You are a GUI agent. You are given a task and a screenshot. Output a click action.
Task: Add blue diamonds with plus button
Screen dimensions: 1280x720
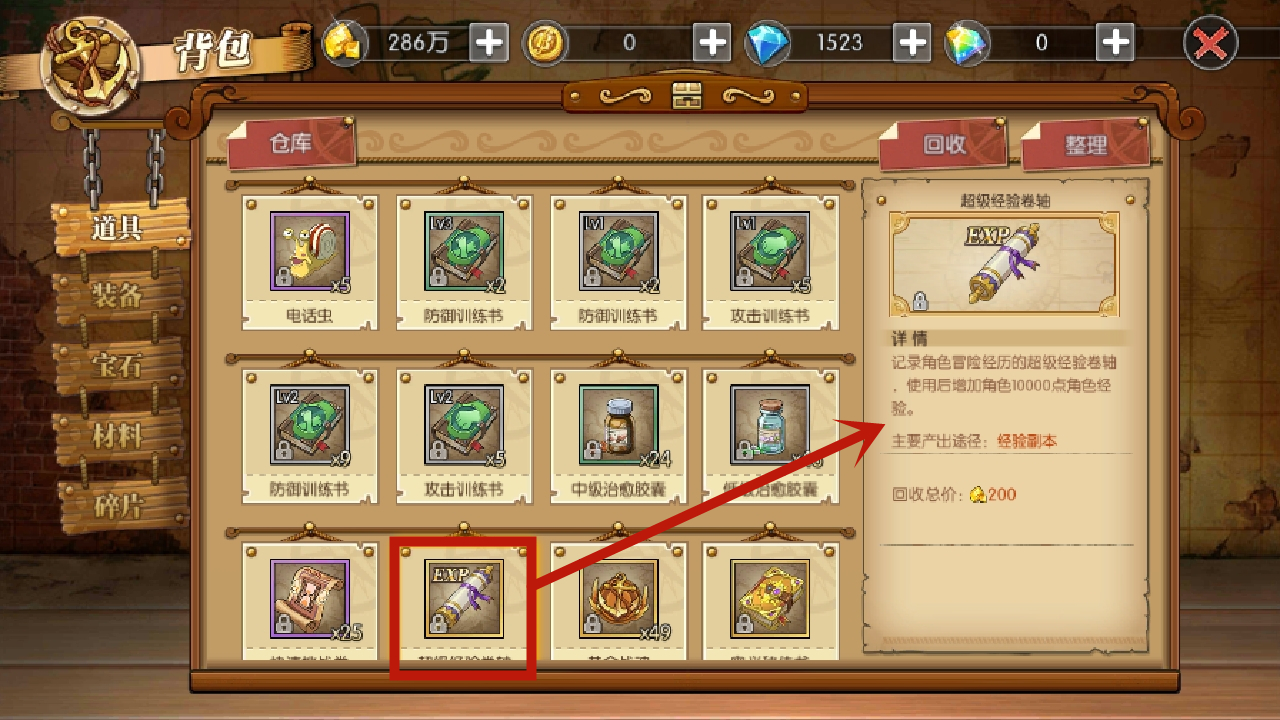(912, 42)
